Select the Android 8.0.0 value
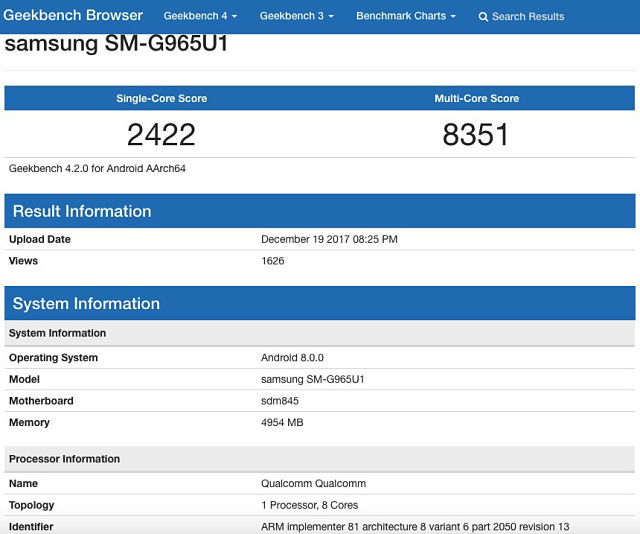Image resolution: width=640 pixels, height=534 pixels. [292, 358]
